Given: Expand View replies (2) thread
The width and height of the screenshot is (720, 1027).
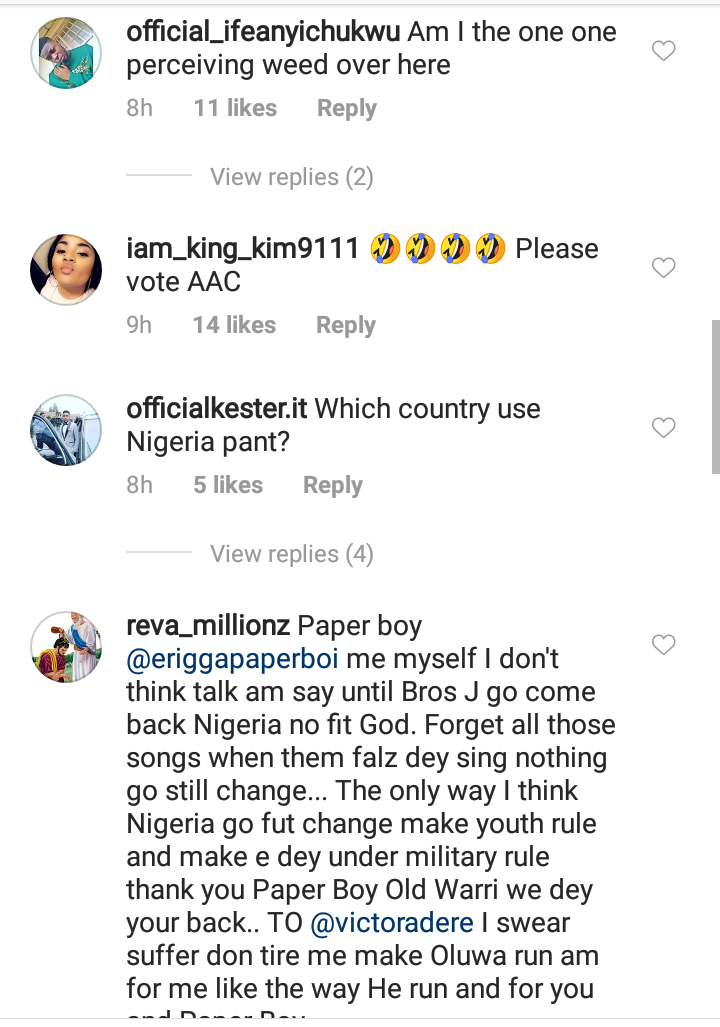Looking at the screenshot, I should tap(291, 177).
